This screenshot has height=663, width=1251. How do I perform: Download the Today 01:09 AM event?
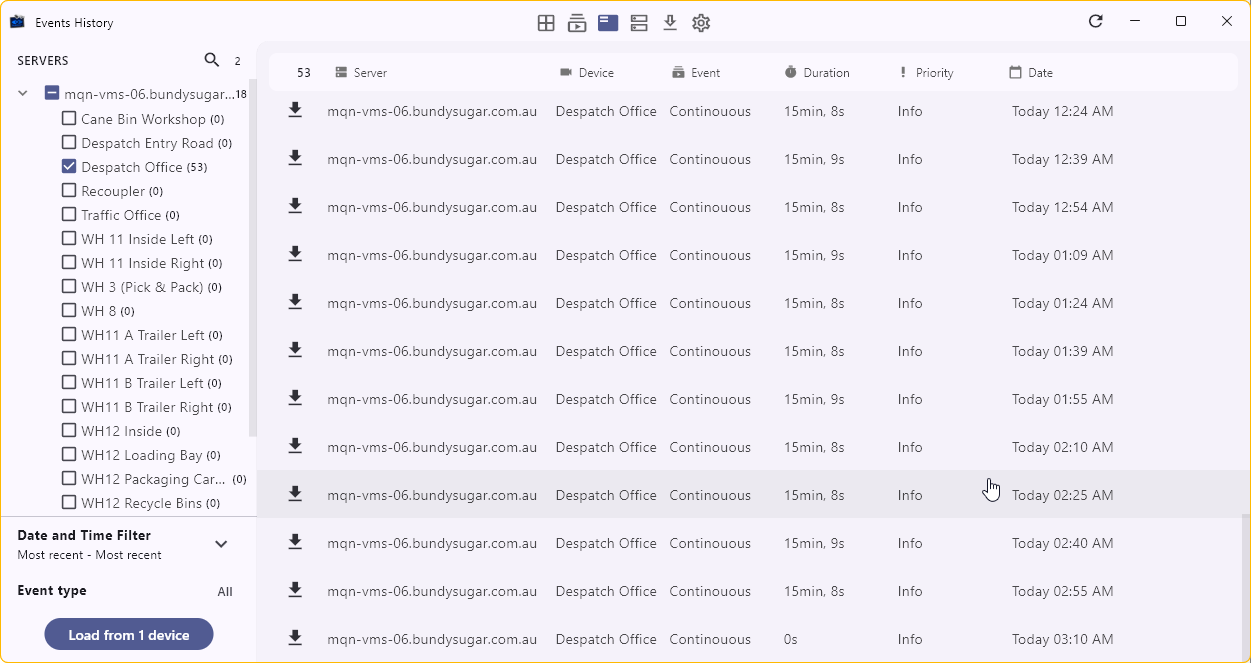point(295,254)
